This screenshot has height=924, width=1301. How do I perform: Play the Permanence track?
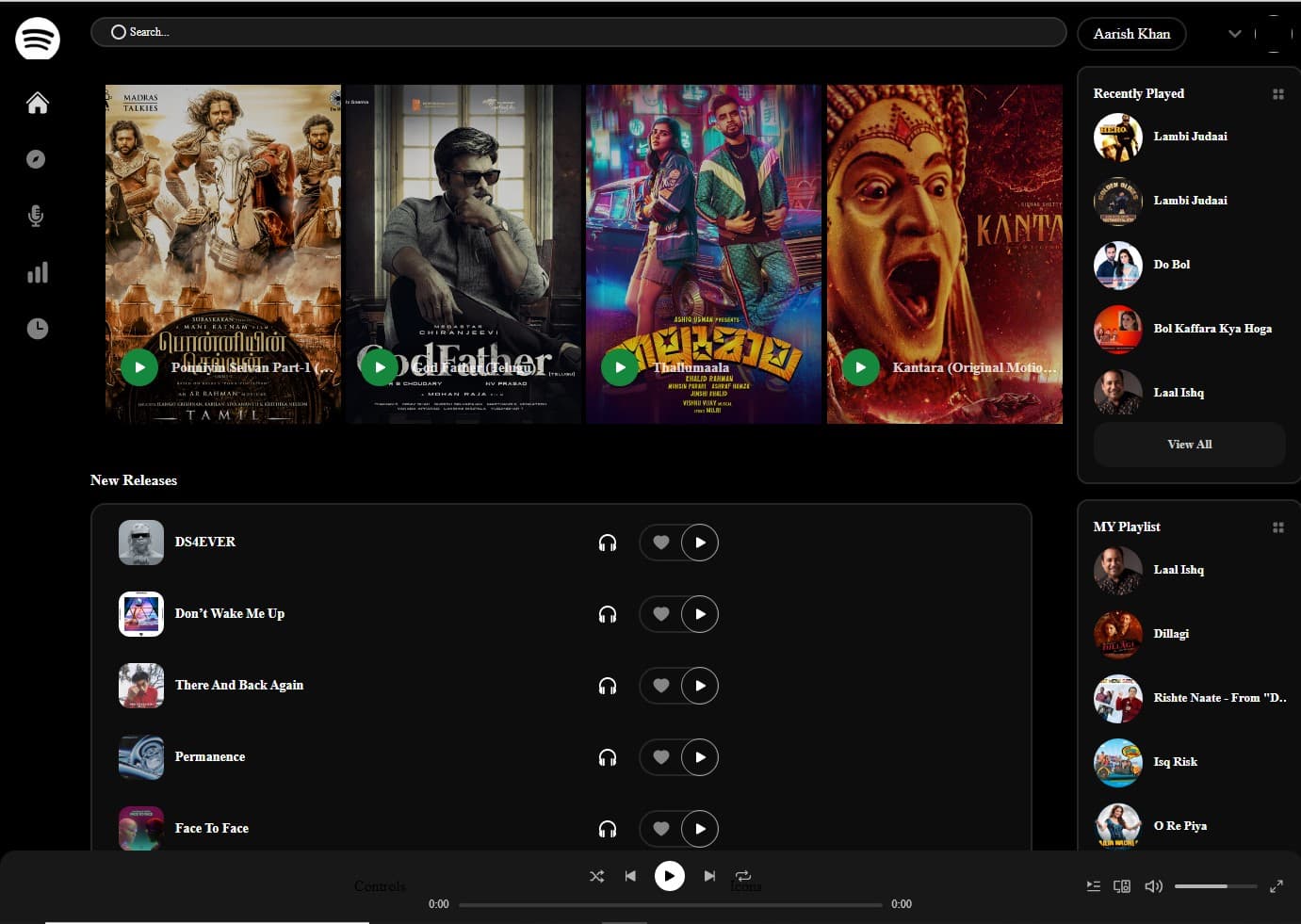coord(700,757)
